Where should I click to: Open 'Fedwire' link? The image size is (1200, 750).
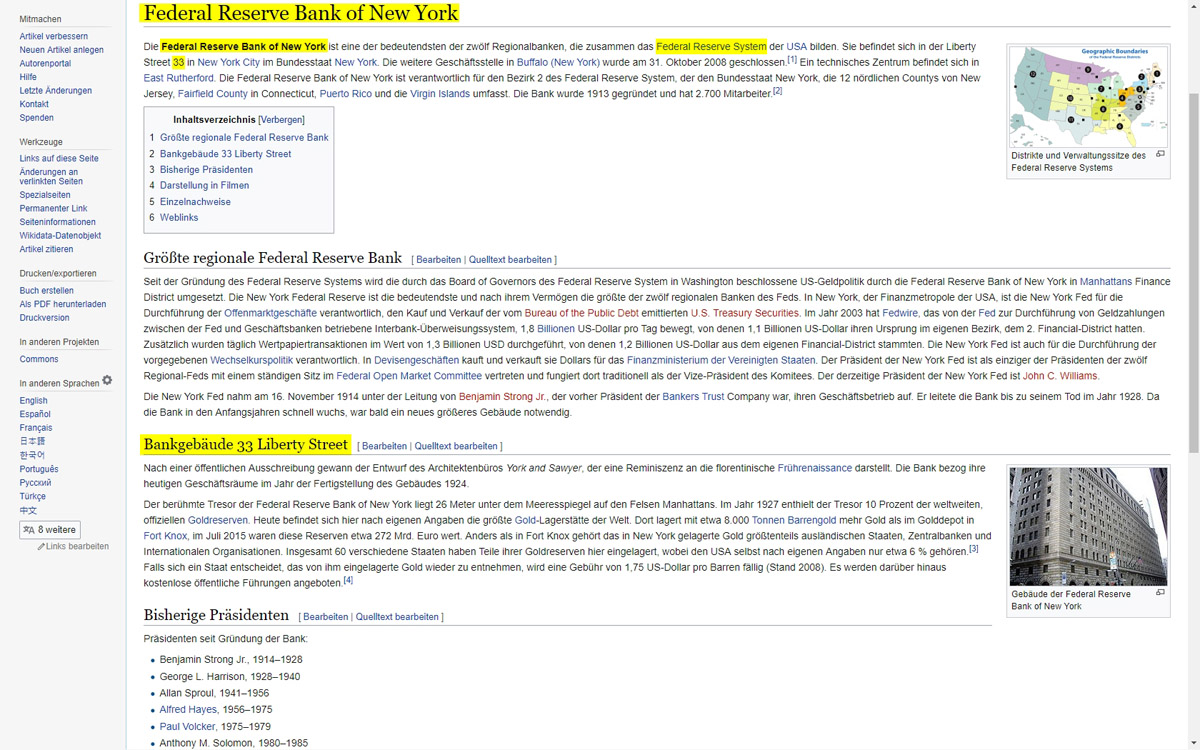coord(900,313)
